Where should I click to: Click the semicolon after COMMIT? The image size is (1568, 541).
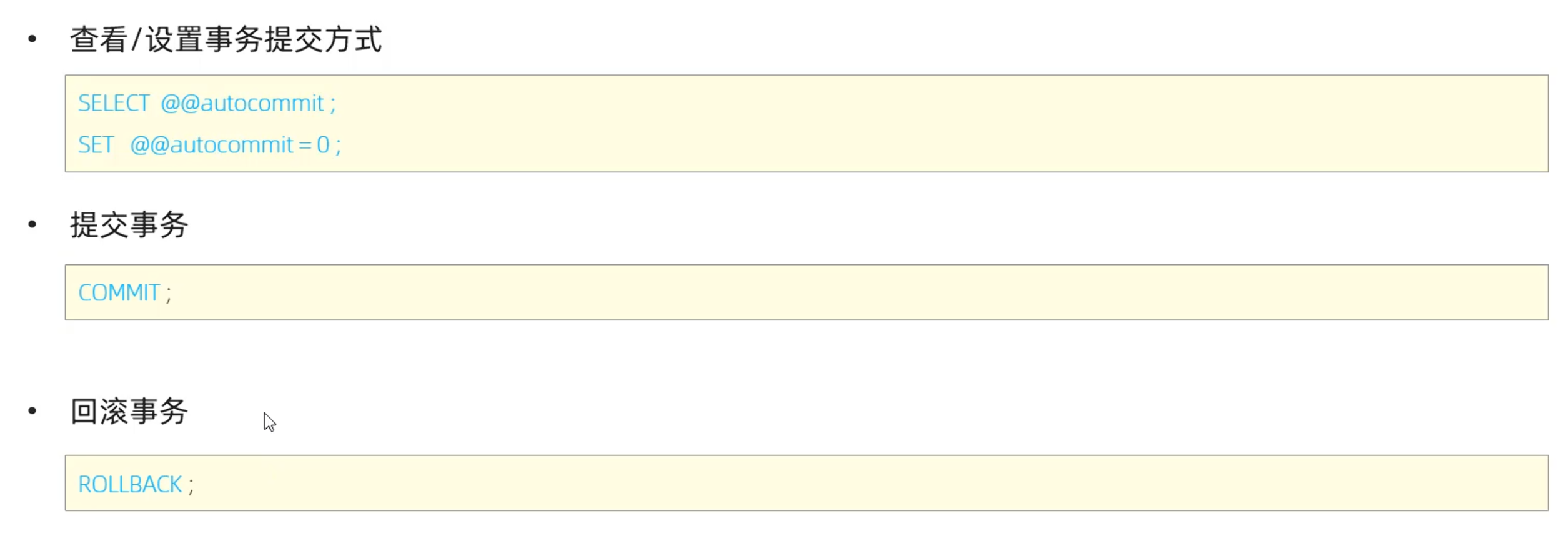point(169,294)
